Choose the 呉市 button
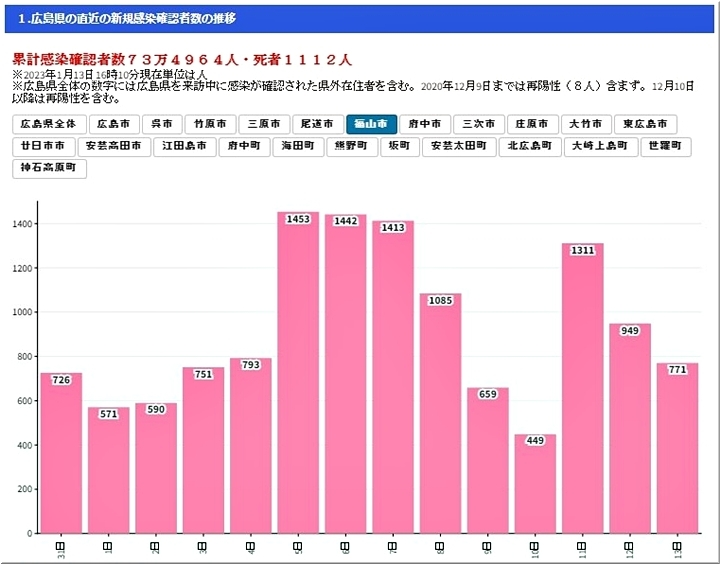Screen dimensions: 720x564 [162, 125]
